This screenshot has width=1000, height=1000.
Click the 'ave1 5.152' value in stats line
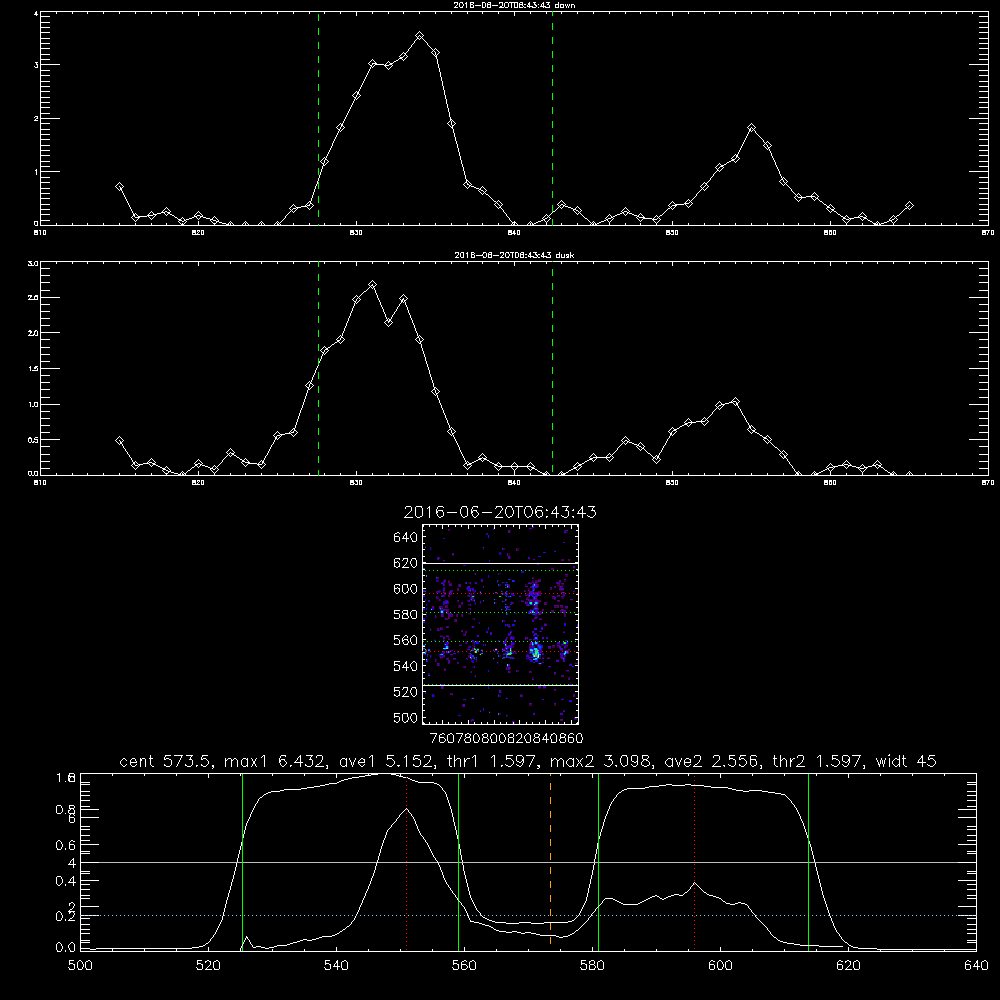pyautogui.click(x=385, y=761)
